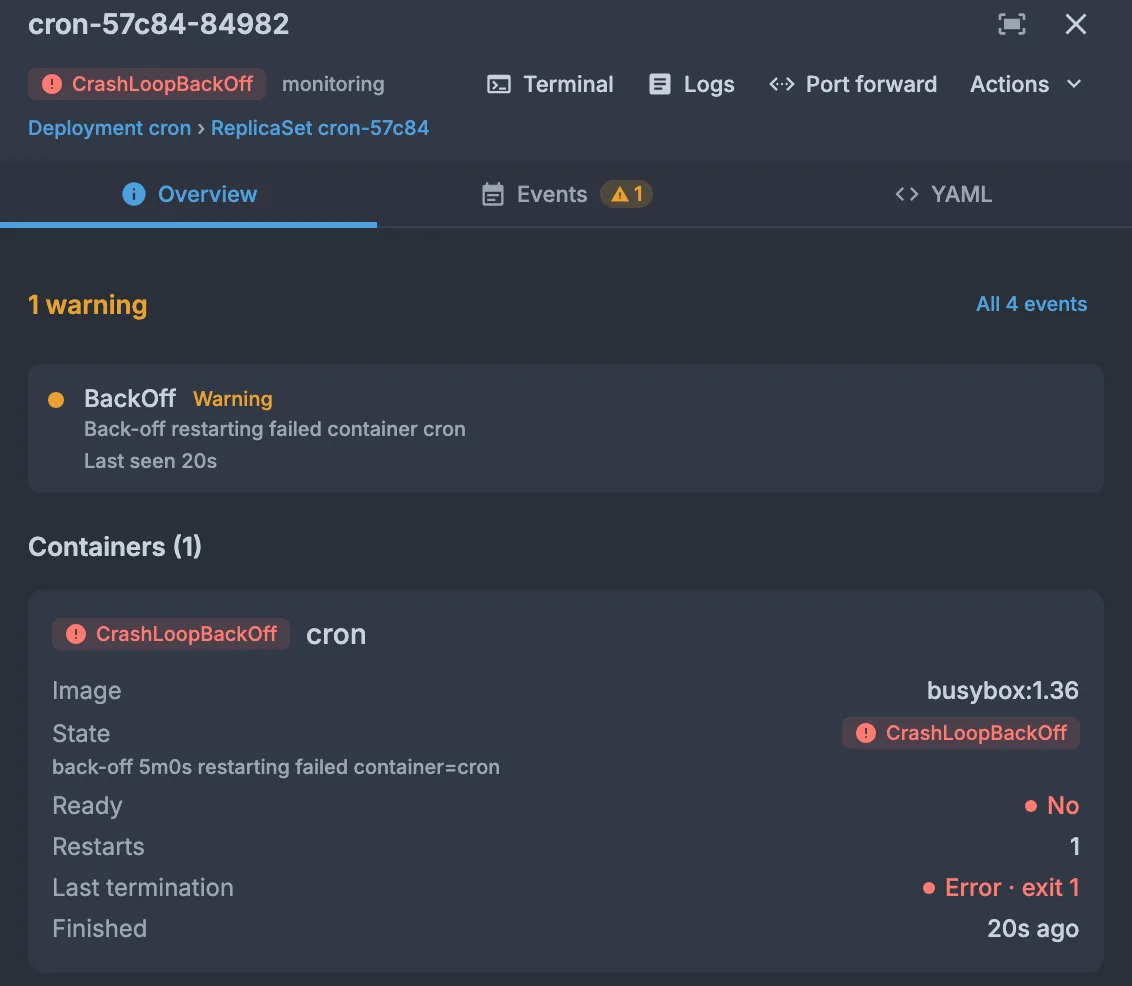This screenshot has height=986, width=1132.
Task: Click the orange dot beside BackOff
Action: pyautogui.click(x=56, y=399)
